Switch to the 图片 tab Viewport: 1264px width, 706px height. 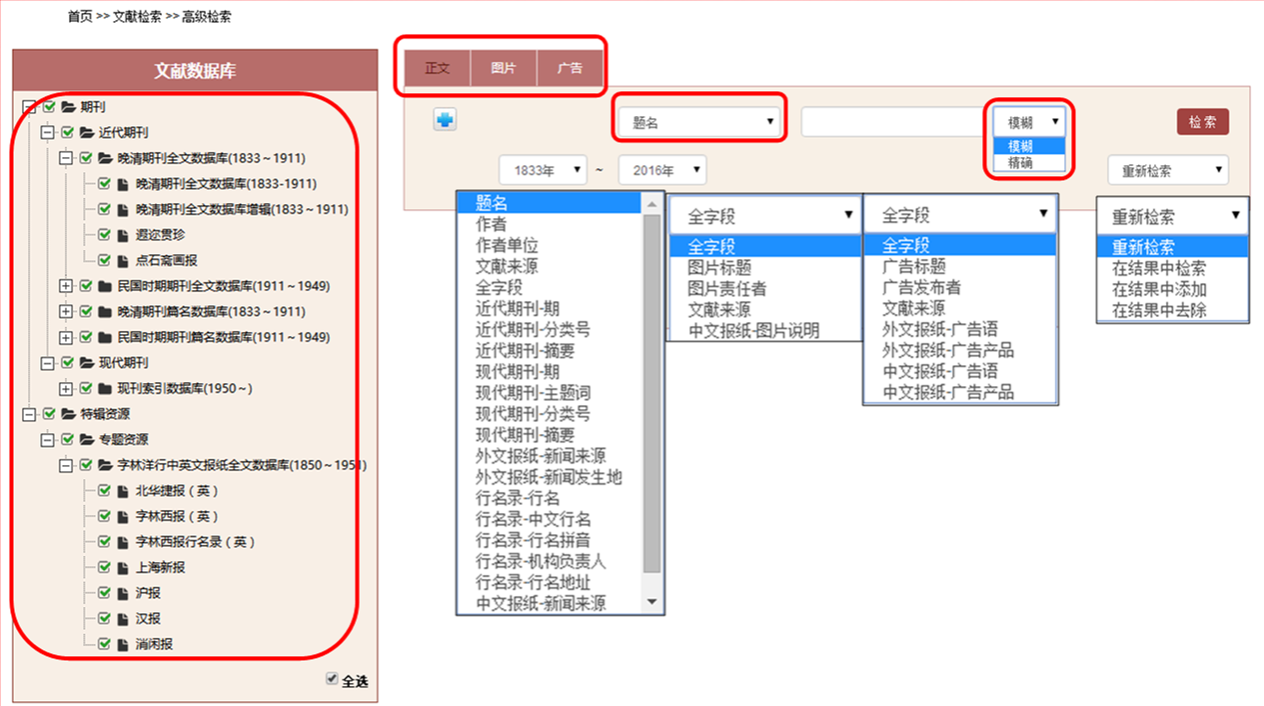tap(504, 69)
